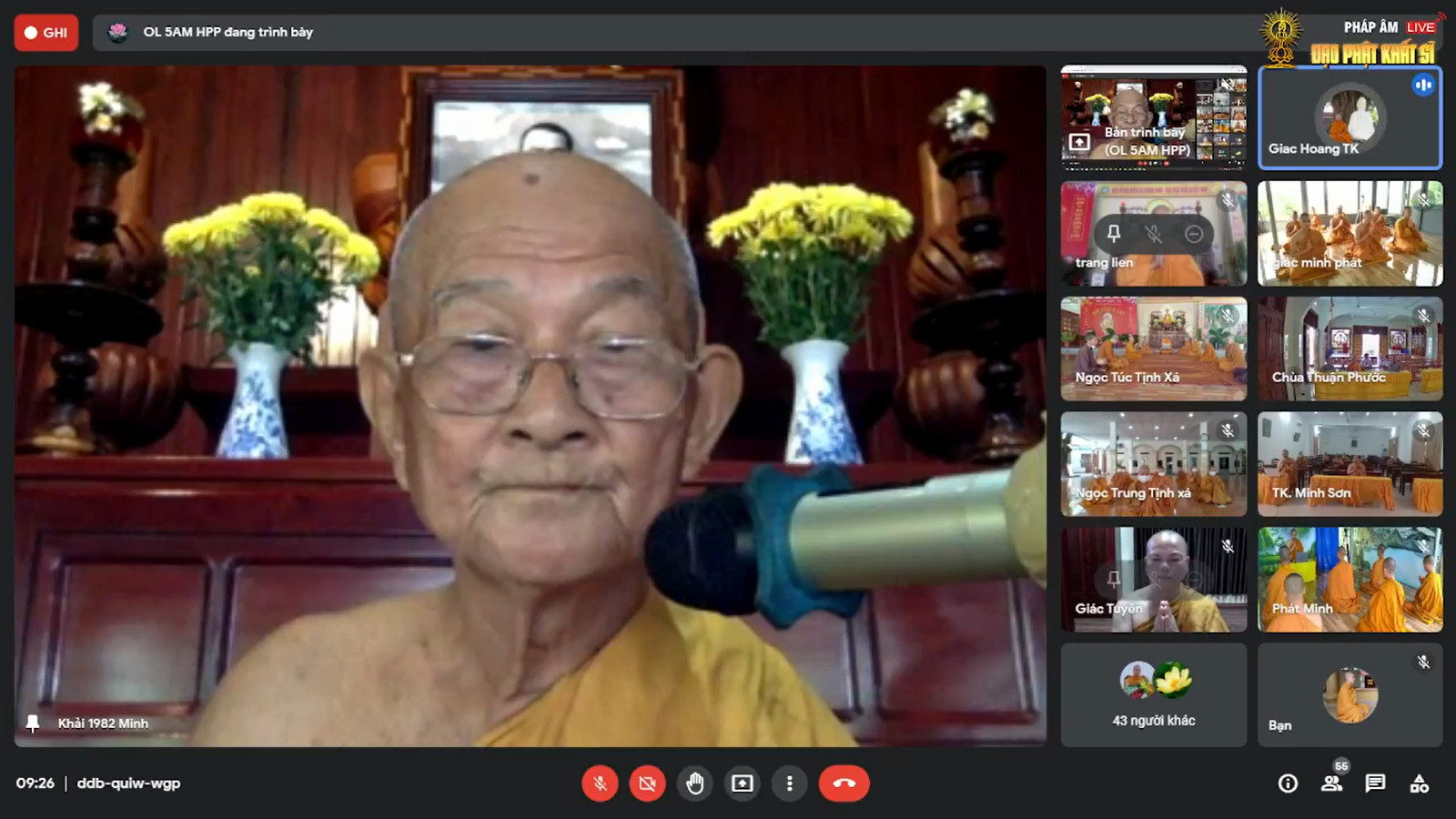The image size is (1456, 819).
Task: Open the presentation tile Bản trình bày
Action: [x=1153, y=118]
